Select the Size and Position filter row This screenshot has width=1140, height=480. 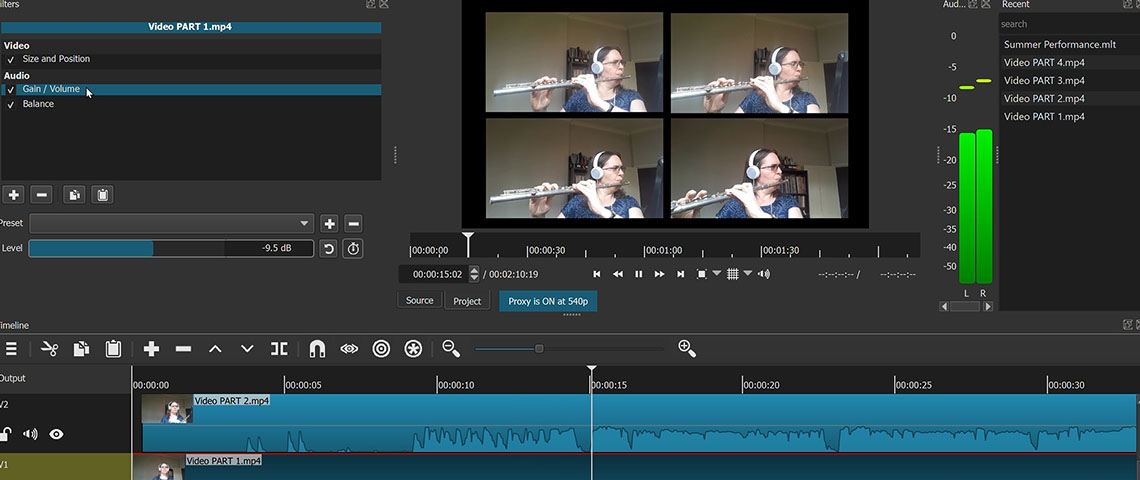[x=191, y=60]
